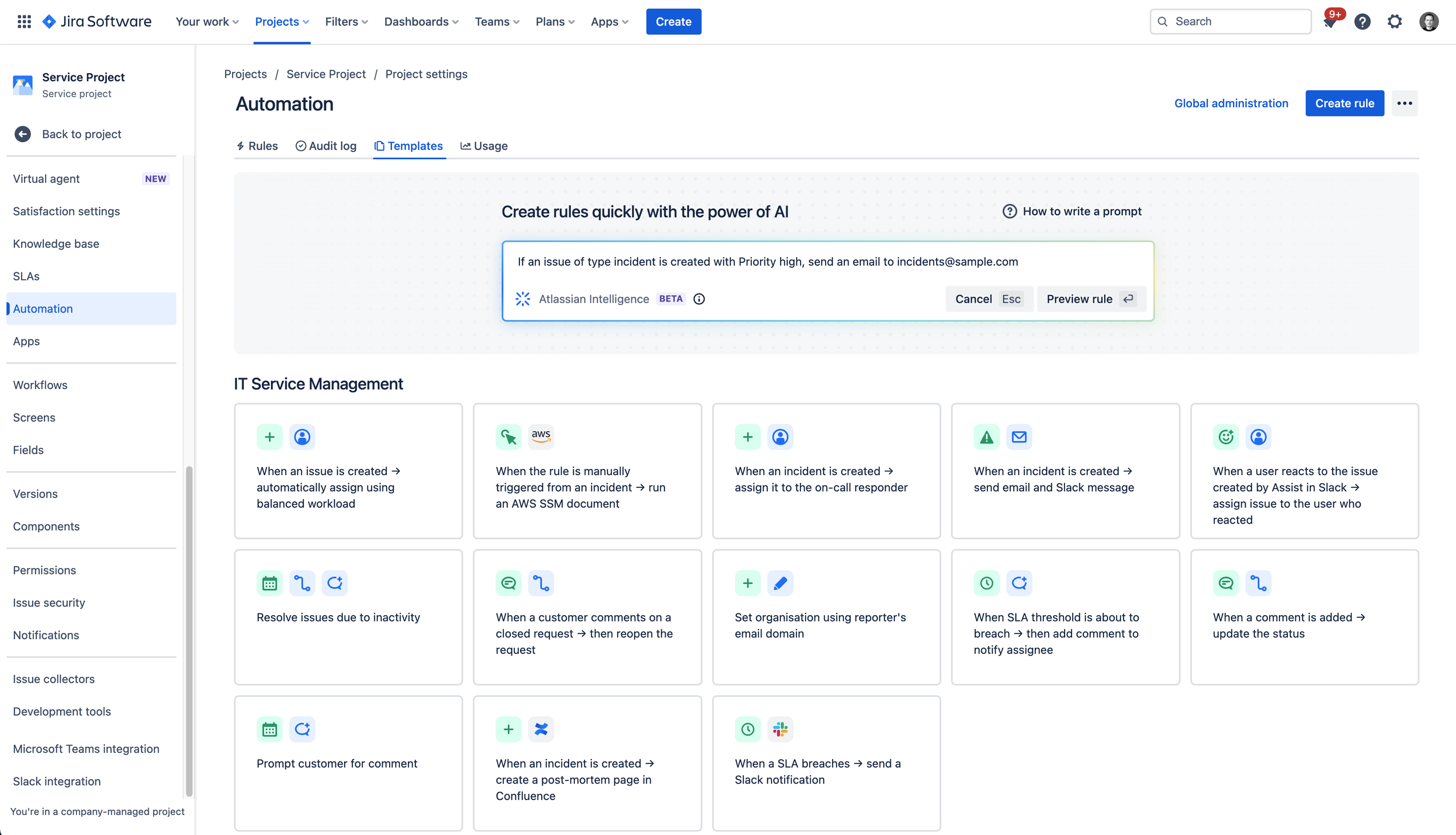The height and width of the screenshot is (835, 1456).
Task: Open the help question mark icon
Action: coord(1362,22)
